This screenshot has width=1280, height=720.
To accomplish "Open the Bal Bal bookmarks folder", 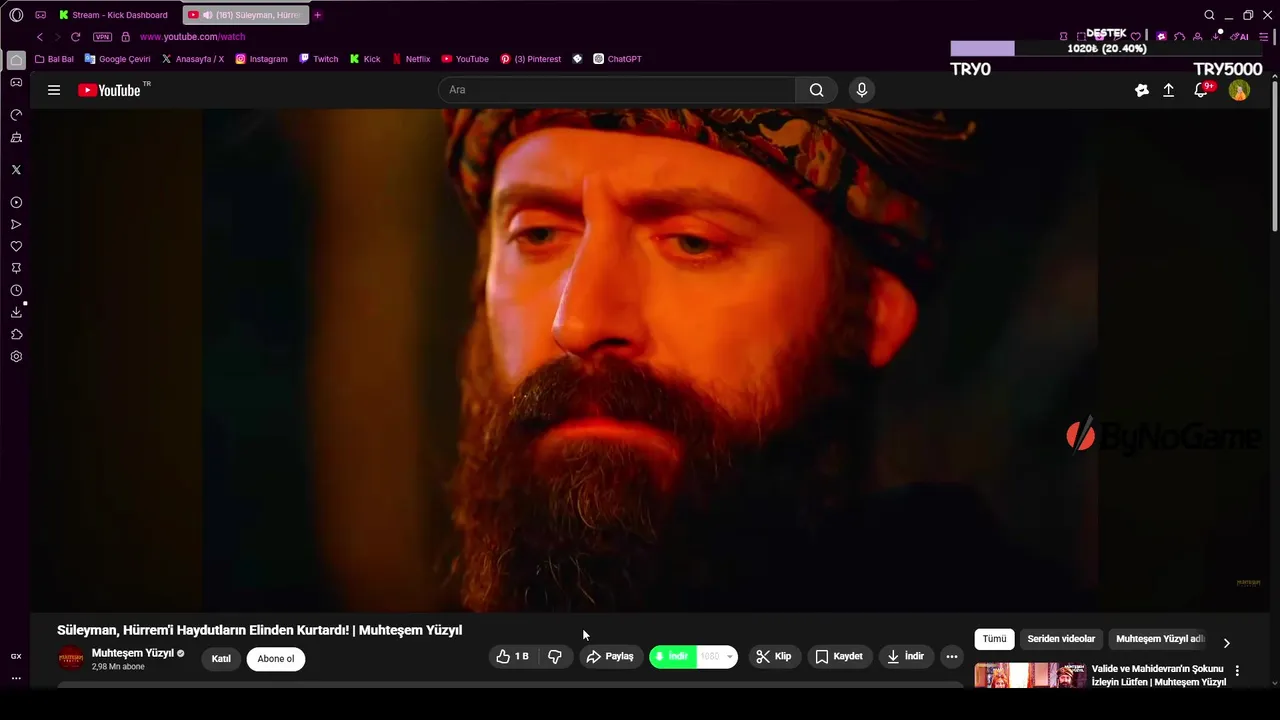I will 54,59.
